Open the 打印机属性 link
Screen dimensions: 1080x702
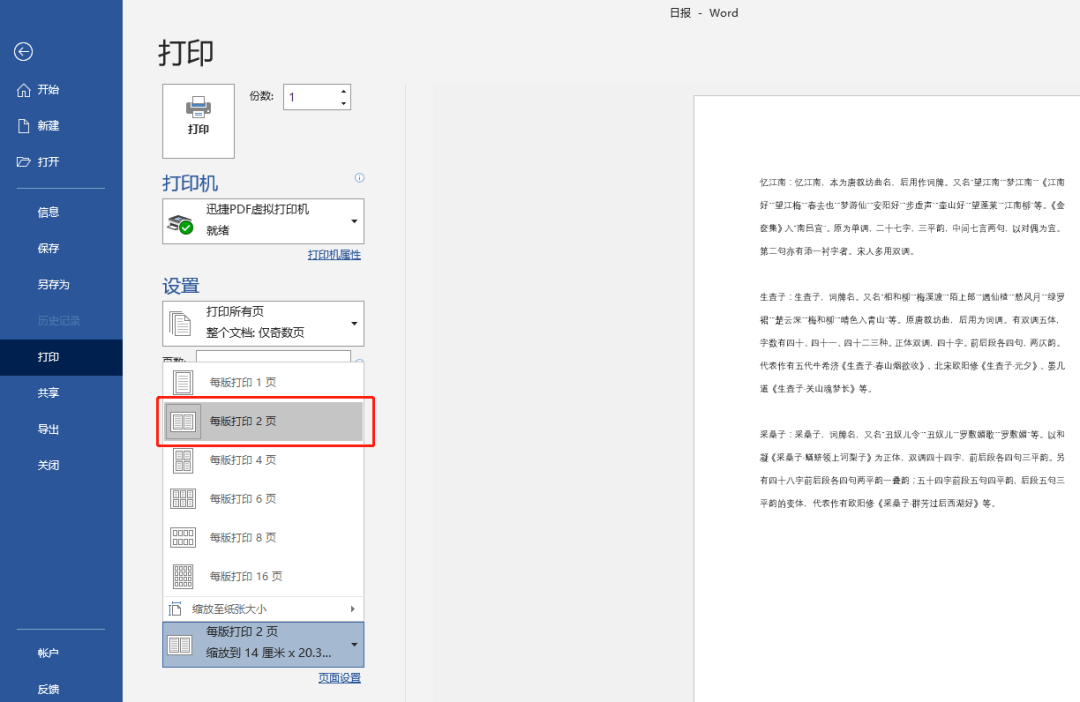334,255
